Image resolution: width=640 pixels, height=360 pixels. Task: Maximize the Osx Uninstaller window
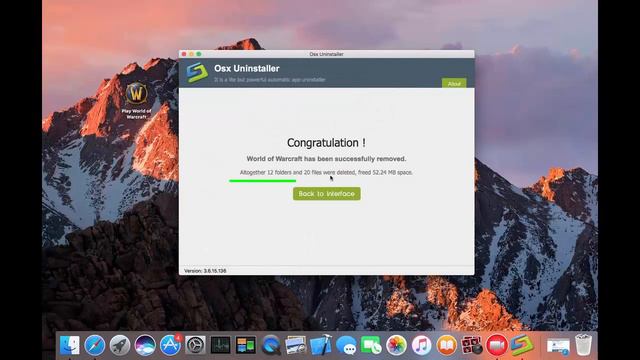(x=199, y=54)
